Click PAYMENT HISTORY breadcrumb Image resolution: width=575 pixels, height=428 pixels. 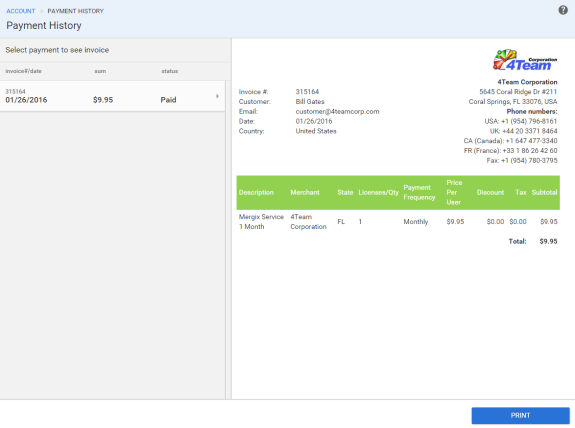(x=76, y=11)
